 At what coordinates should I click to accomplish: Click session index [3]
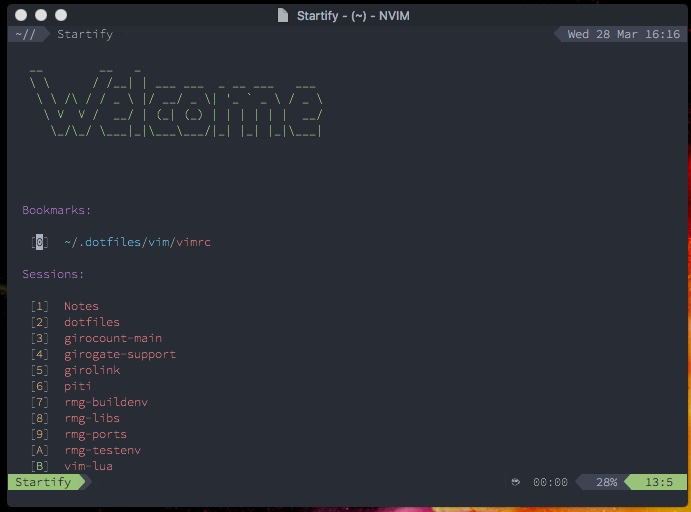tap(39, 338)
